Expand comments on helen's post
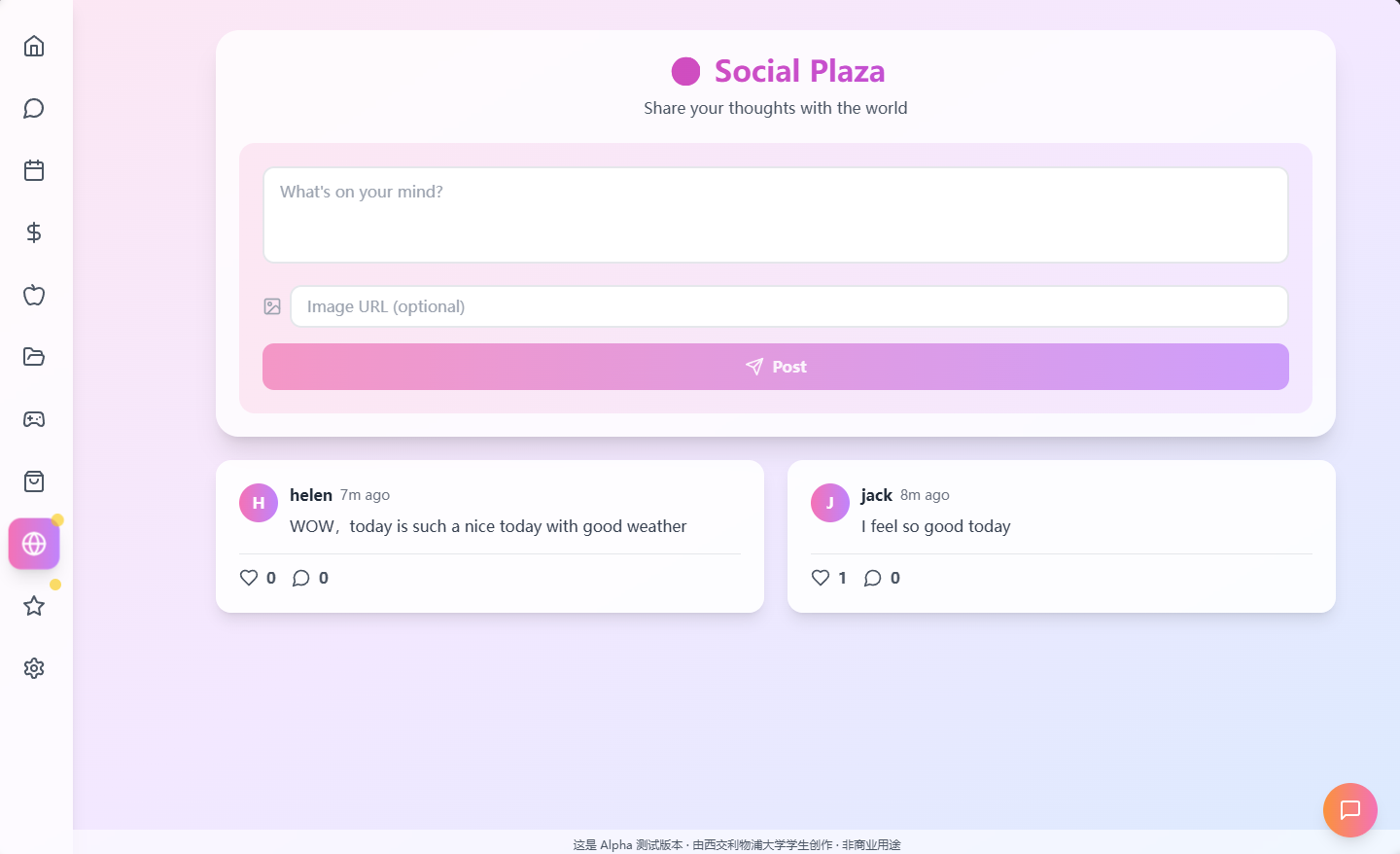The height and width of the screenshot is (854, 1400). click(301, 578)
